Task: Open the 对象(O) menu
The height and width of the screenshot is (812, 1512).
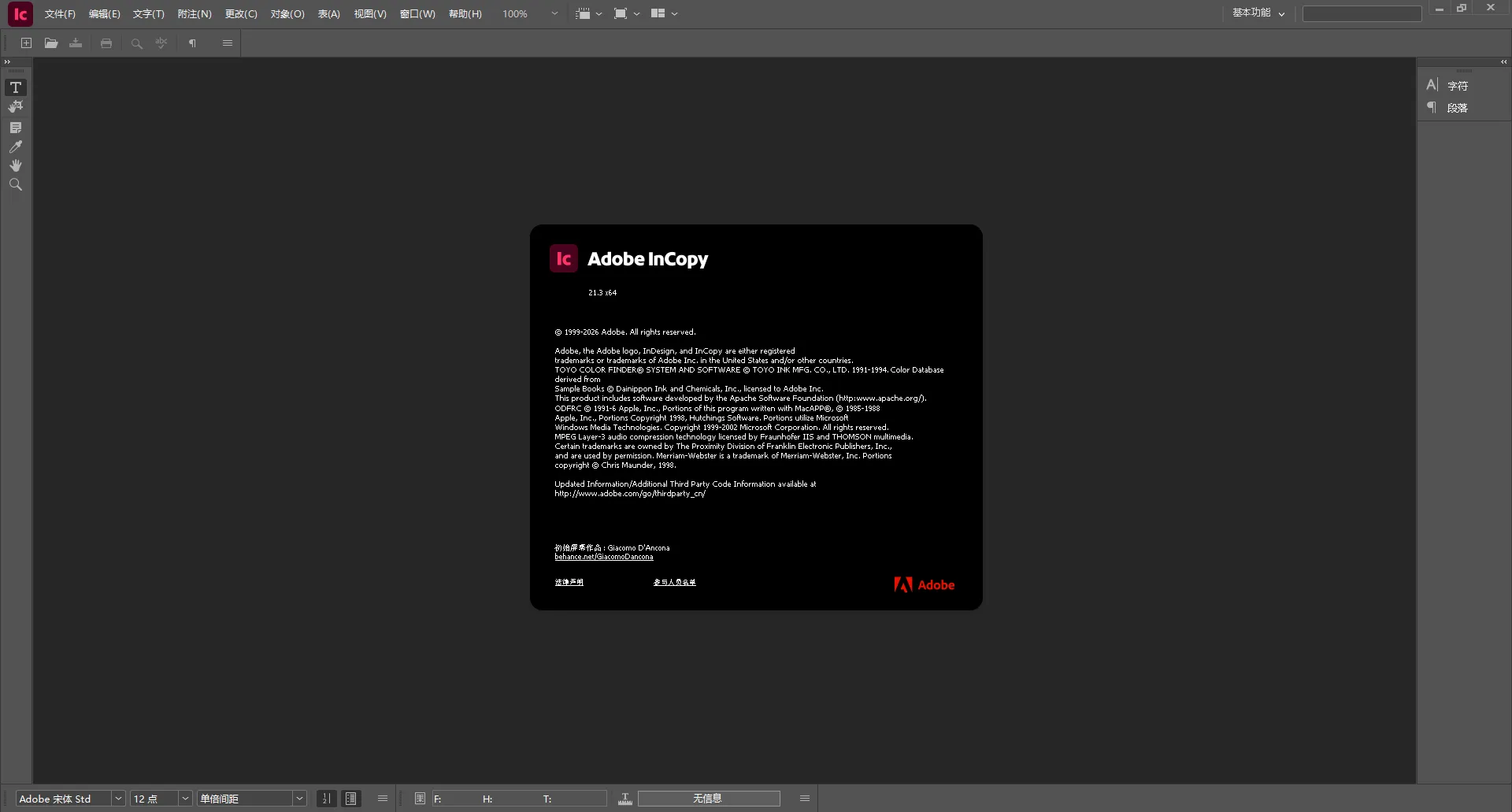Action: 287,14
